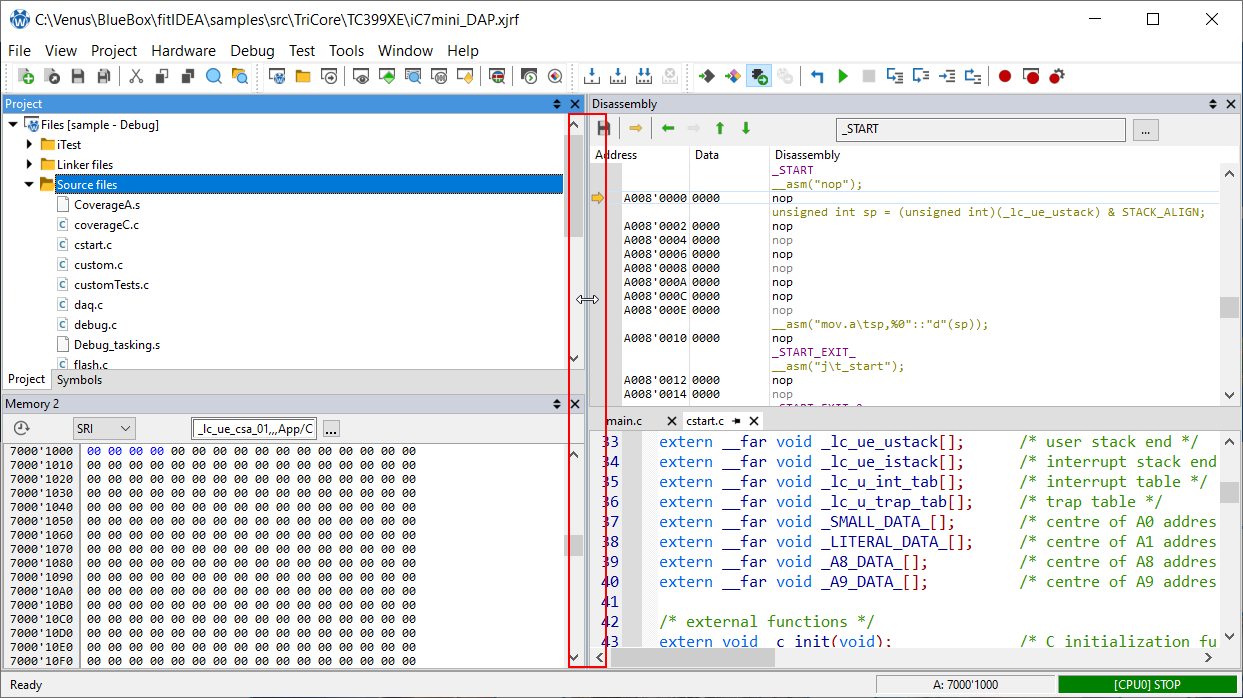Switch to the main.c editor tab
Screen dimensions: 1243x698
coord(624,421)
